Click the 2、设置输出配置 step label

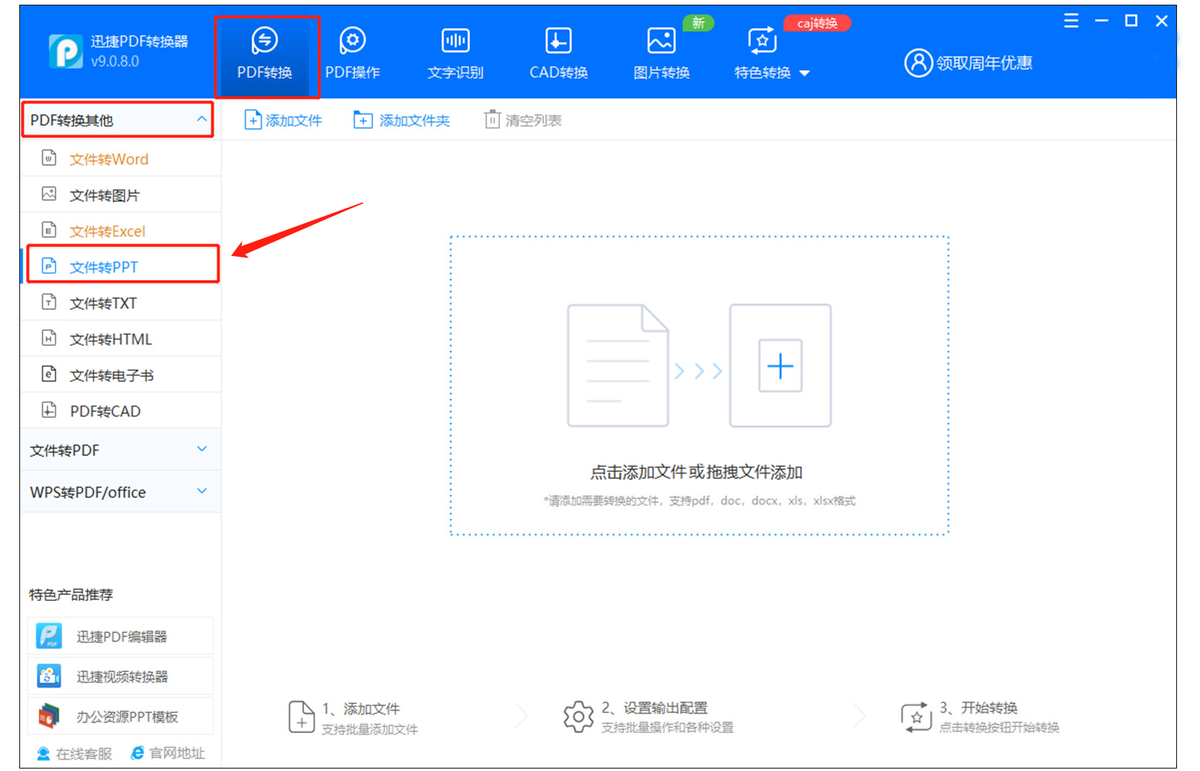(x=655, y=708)
